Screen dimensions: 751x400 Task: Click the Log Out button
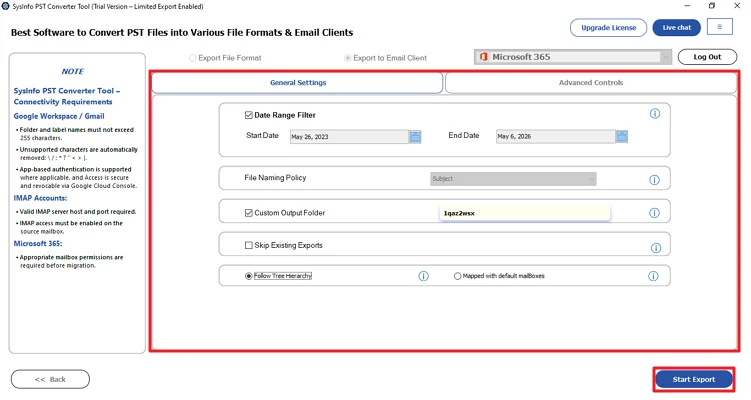[707, 57]
